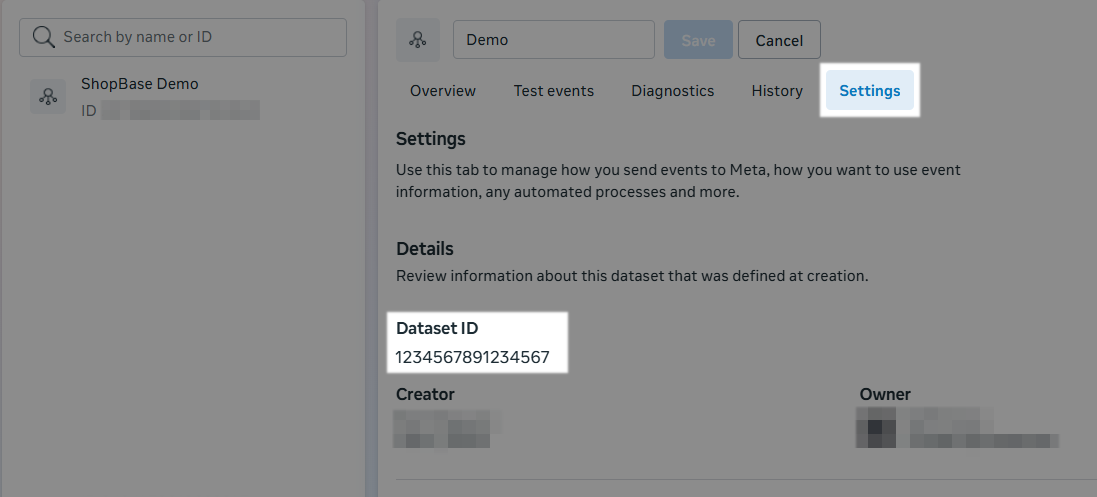
Task: Click the ShopBase Demo dataset icon
Action: click(x=48, y=96)
